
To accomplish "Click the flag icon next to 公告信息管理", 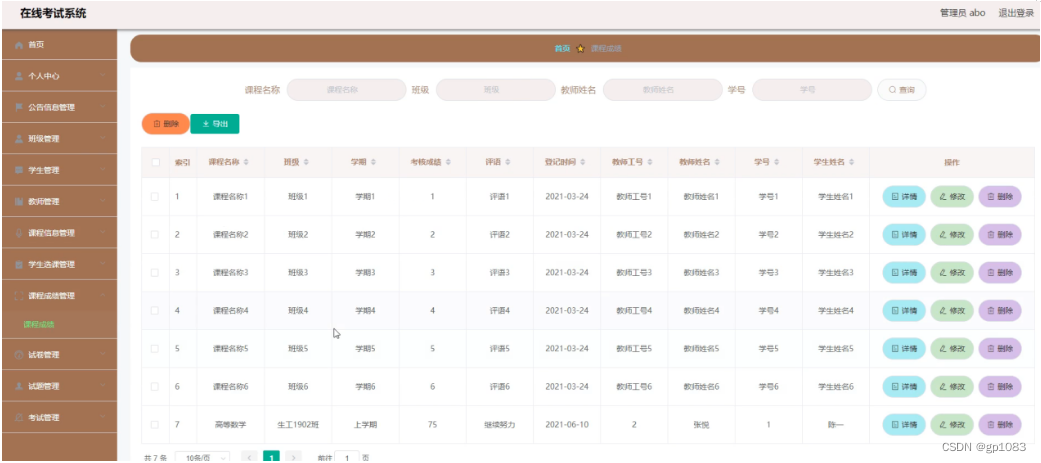I will (19, 108).
